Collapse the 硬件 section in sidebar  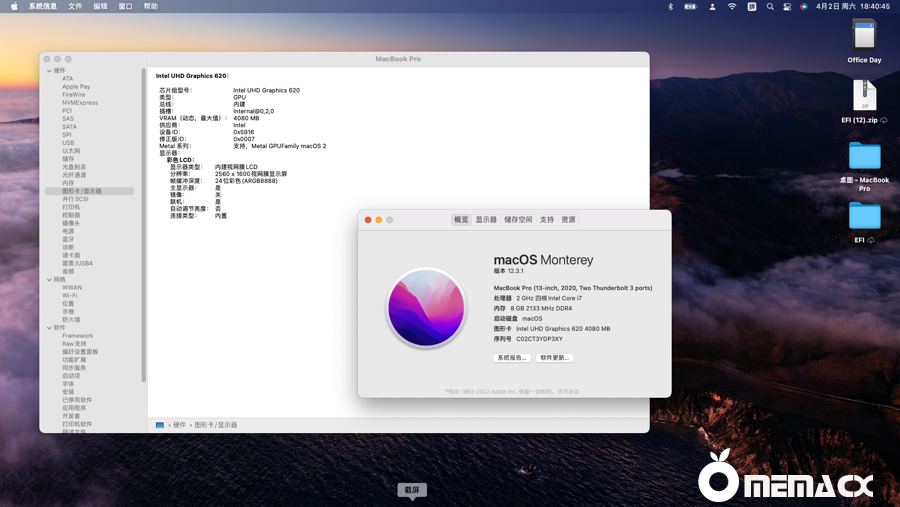[x=48, y=71]
